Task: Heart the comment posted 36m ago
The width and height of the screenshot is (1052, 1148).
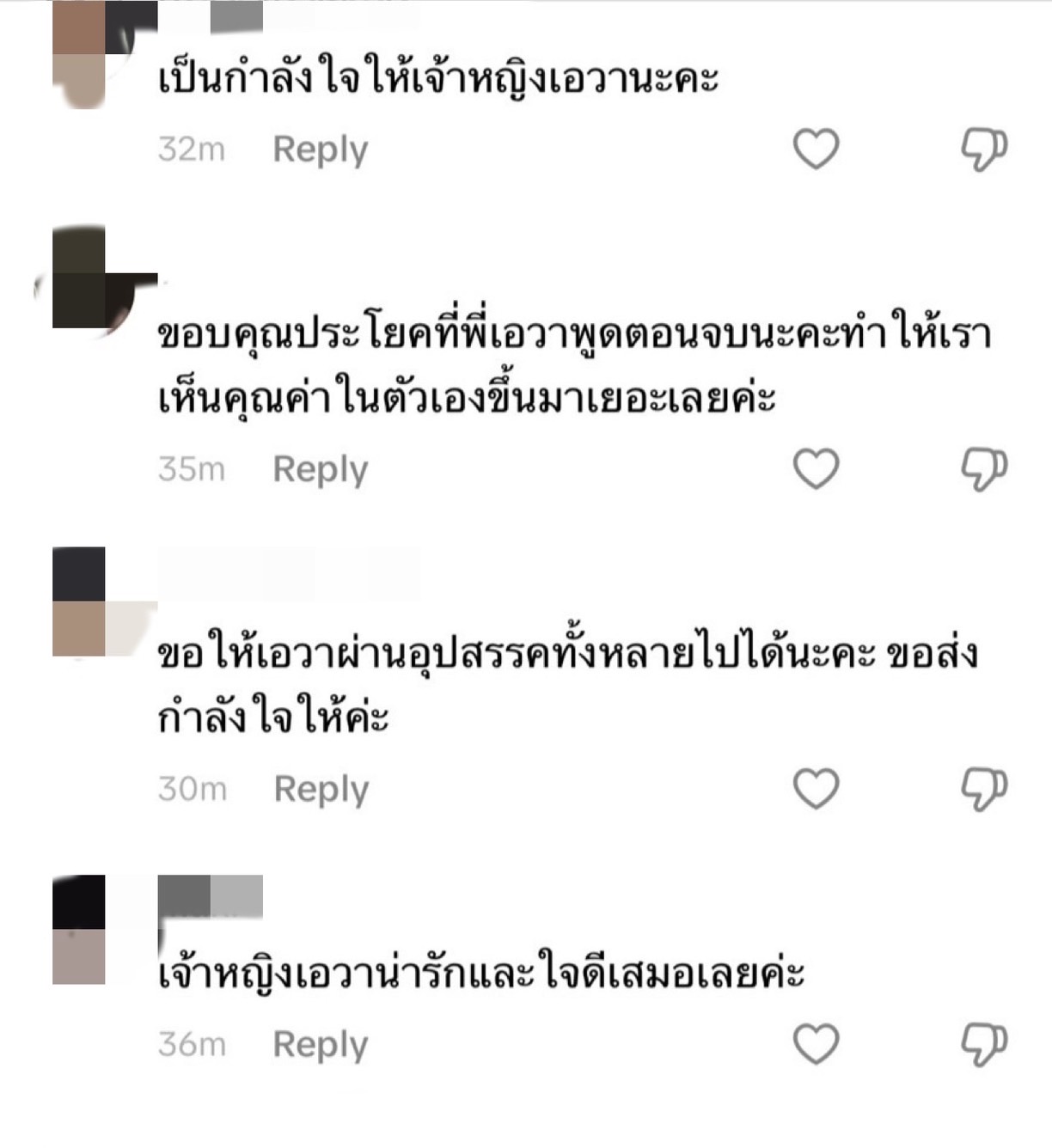Action: 816,1044
